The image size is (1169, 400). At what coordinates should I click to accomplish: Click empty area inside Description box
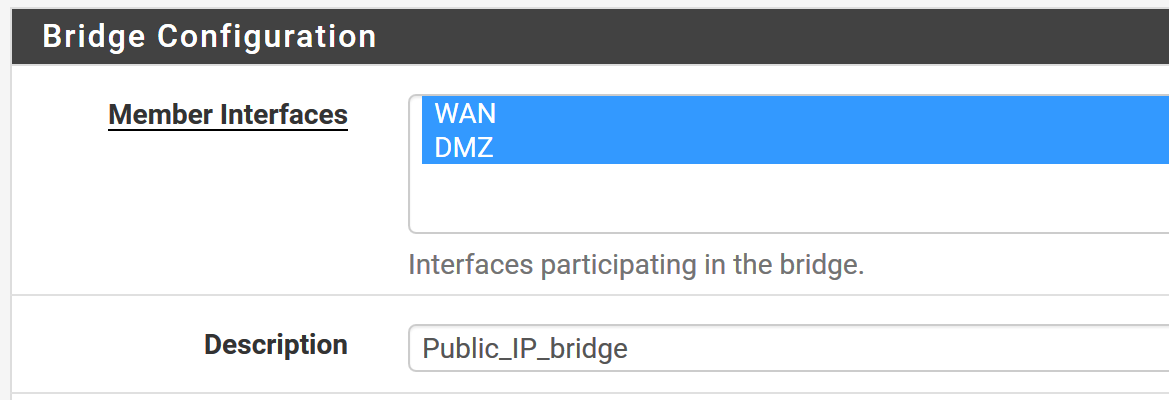pos(900,348)
